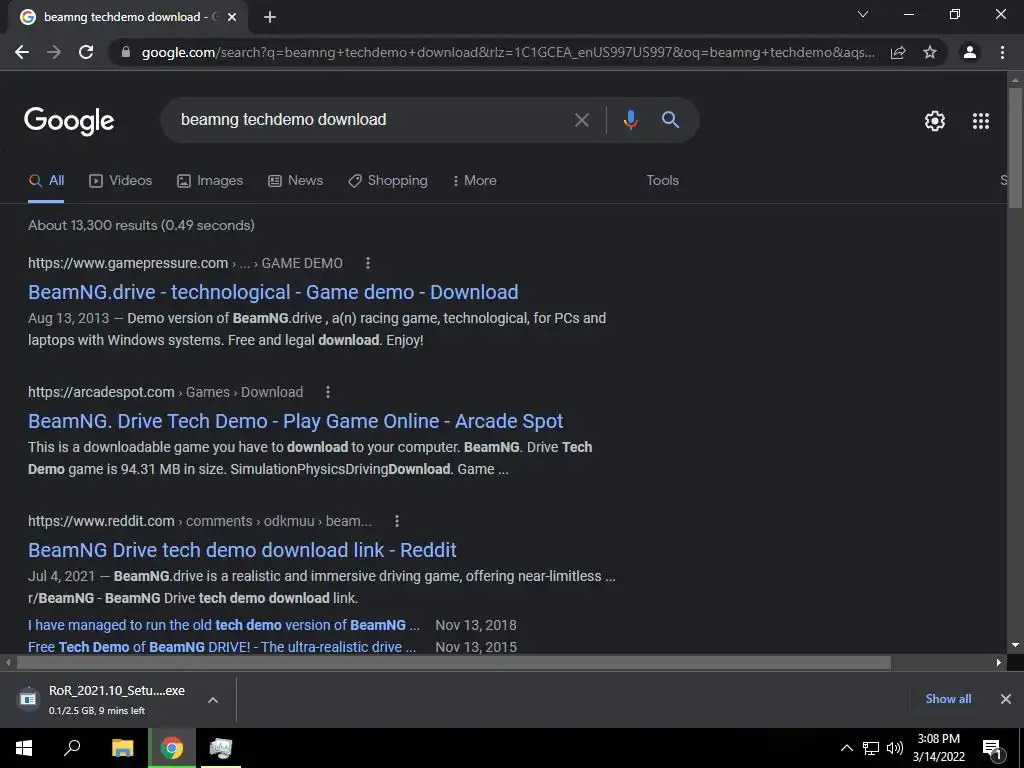Open the taskbar clock and date
1024x768 pixels.
click(x=938, y=748)
